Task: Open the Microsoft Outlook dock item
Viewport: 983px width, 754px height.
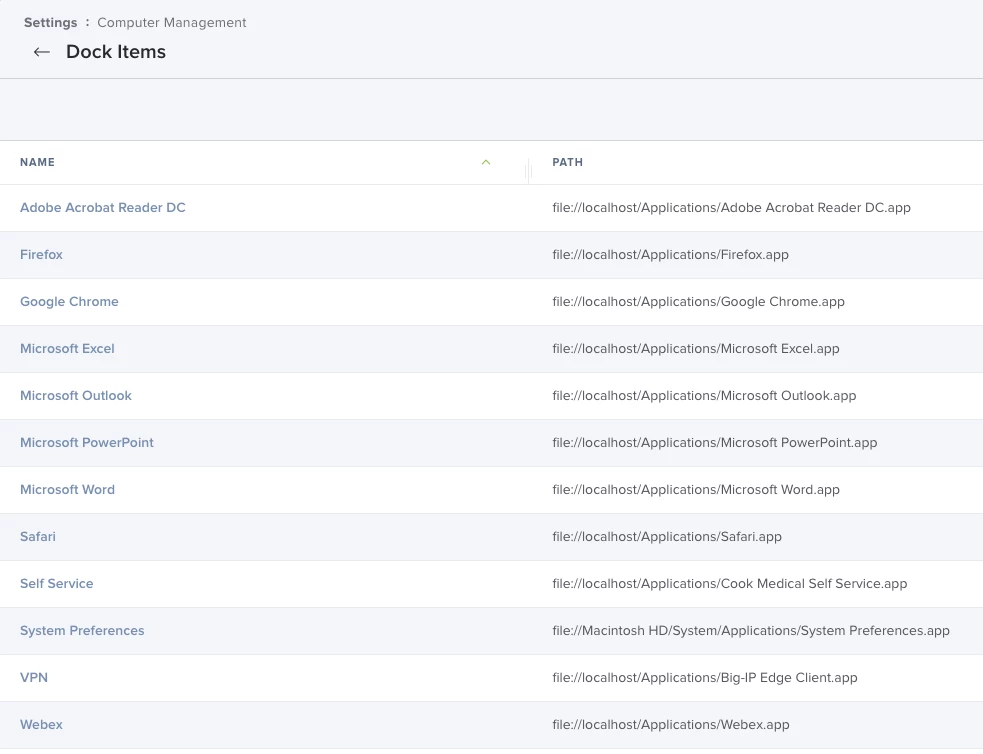Action: point(76,395)
